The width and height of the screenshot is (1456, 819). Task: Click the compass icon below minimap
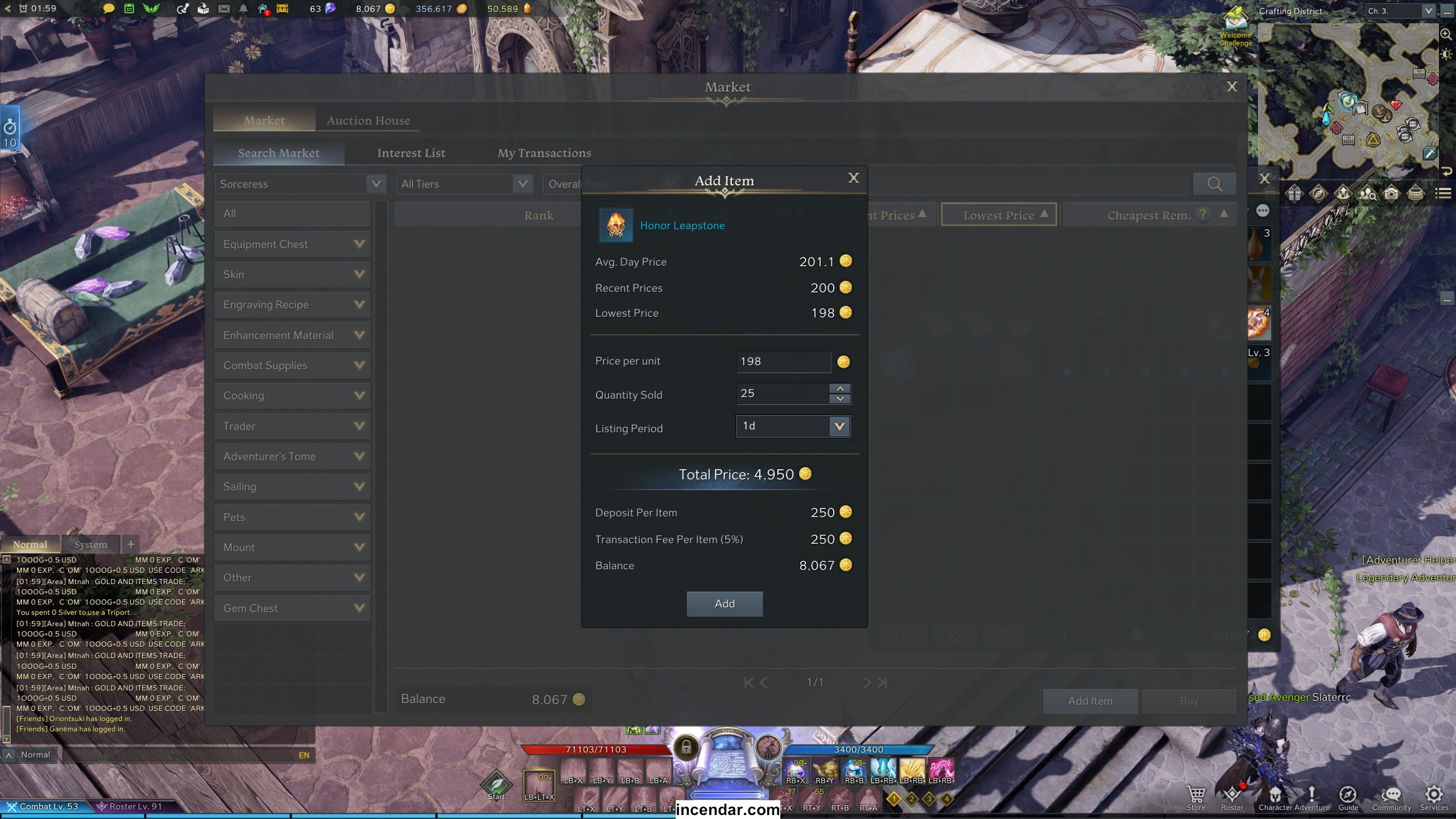(1318, 194)
